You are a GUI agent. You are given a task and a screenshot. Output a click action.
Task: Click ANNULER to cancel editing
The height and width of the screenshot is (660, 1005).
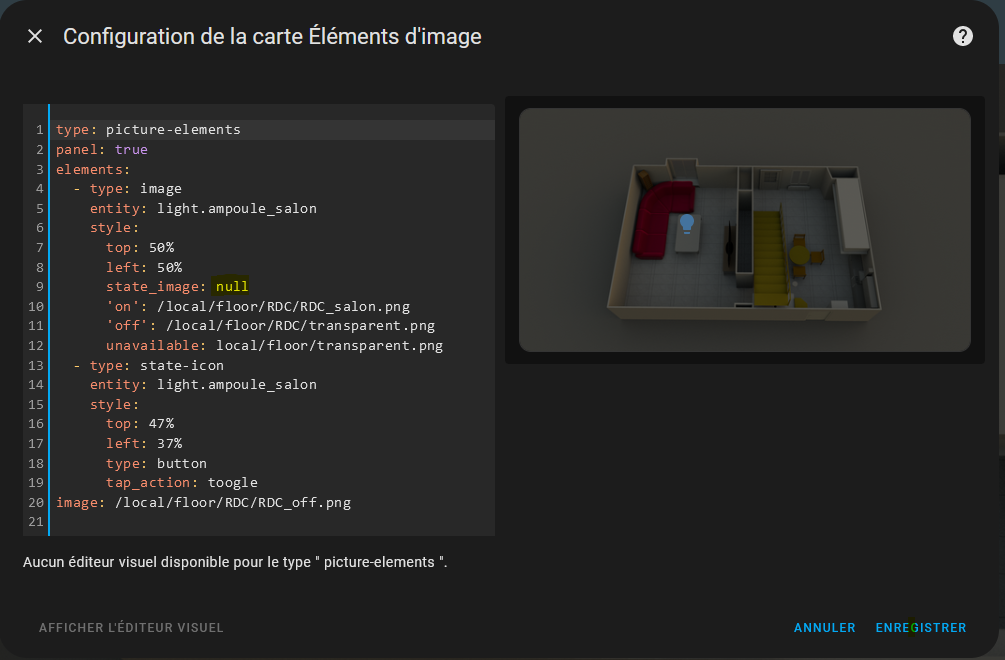tap(824, 628)
